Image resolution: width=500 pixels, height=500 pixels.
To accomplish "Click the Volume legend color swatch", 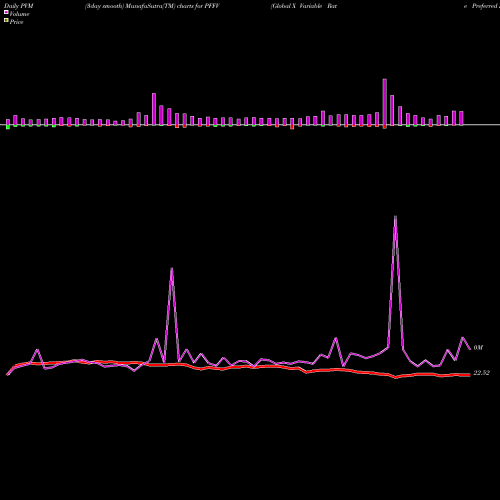I will point(6,13).
